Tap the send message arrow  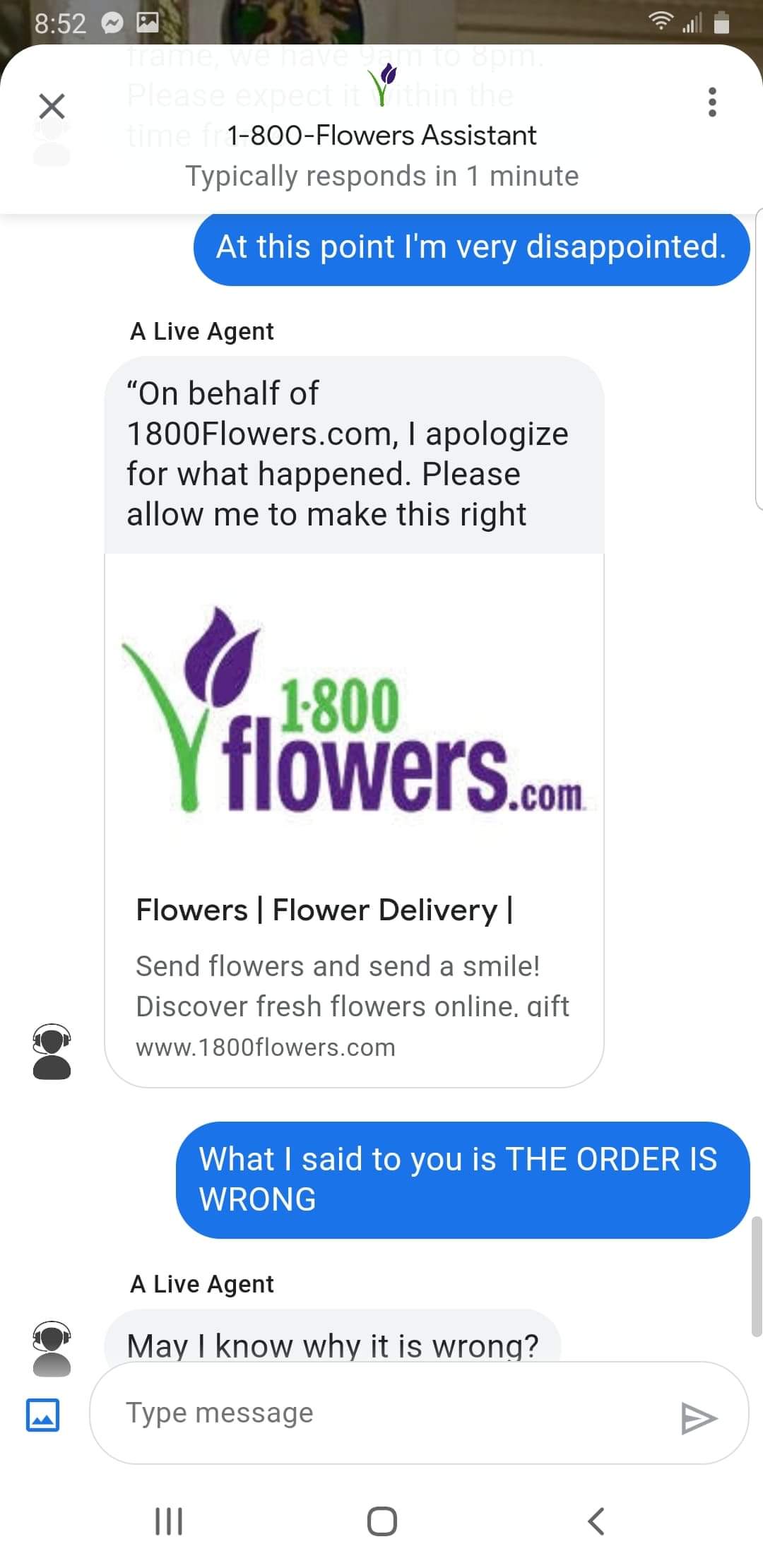pos(699,1418)
